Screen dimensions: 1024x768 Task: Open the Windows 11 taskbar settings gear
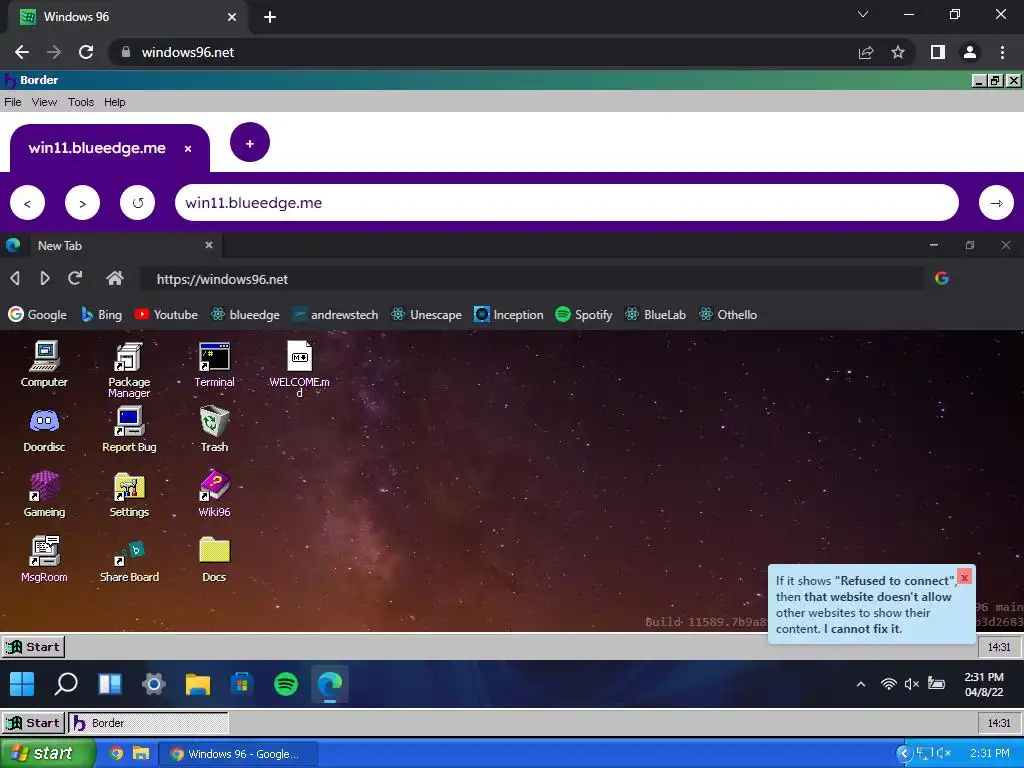point(153,684)
